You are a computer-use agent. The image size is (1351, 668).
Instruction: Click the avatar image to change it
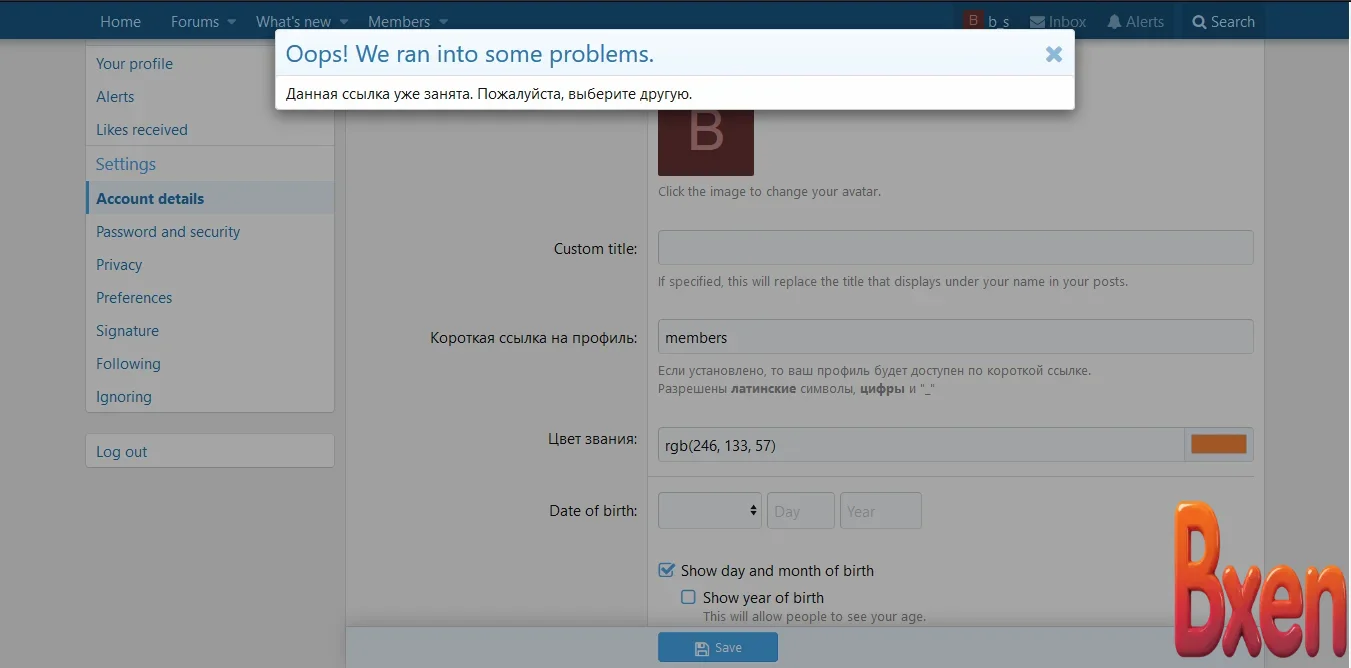pos(705,140)
